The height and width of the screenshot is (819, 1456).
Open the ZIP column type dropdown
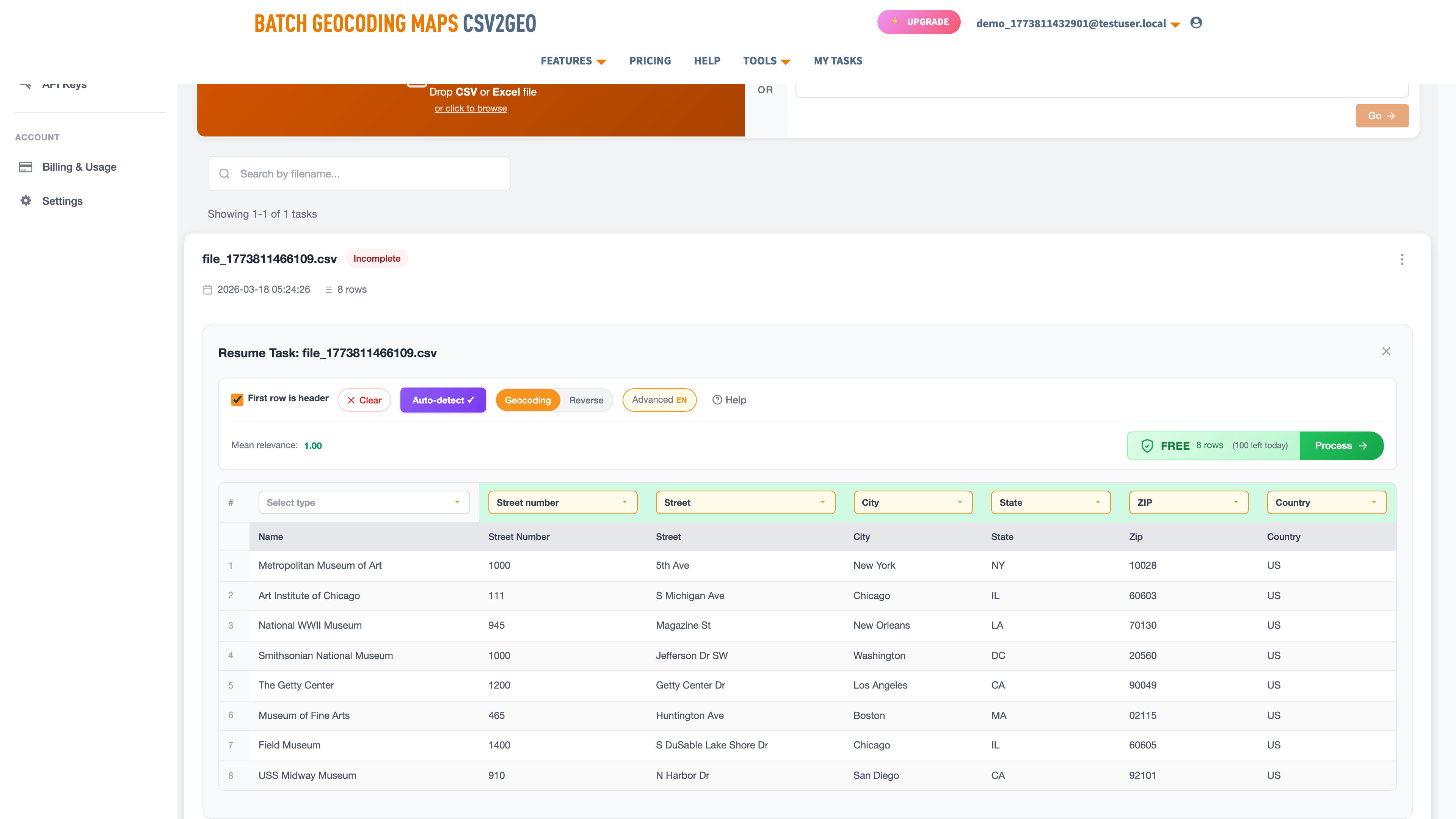pos(1188,502)
